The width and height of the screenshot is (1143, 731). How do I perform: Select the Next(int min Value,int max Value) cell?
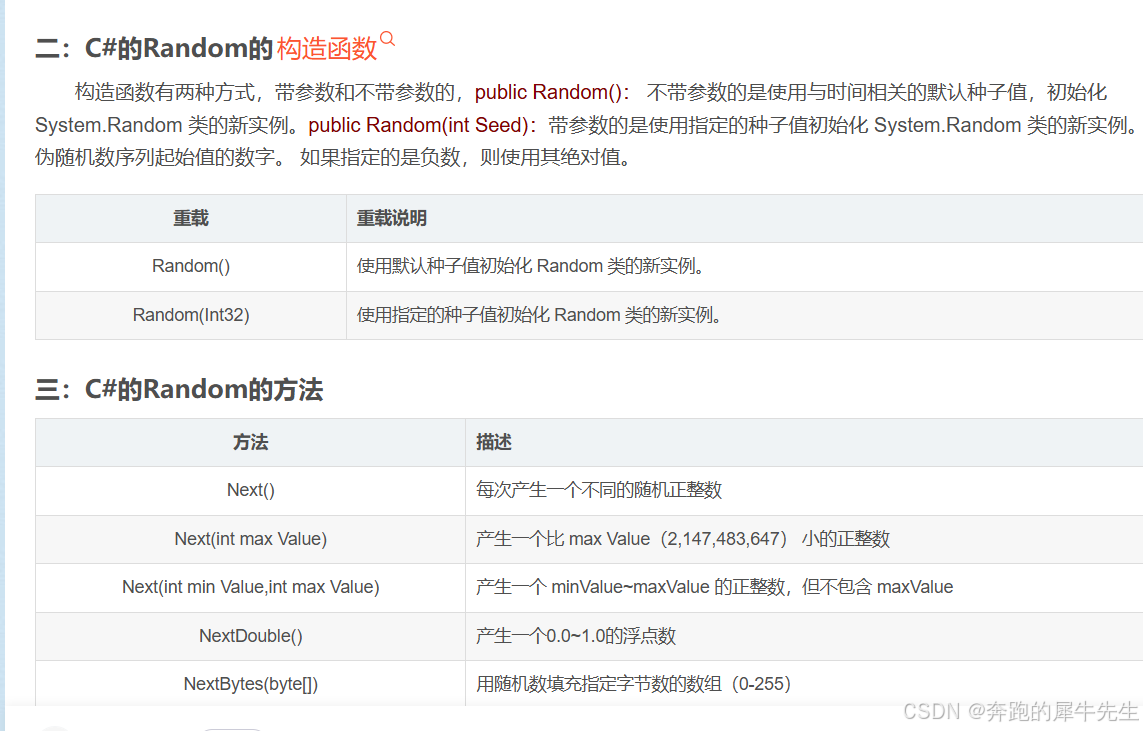tap(251, 587)
